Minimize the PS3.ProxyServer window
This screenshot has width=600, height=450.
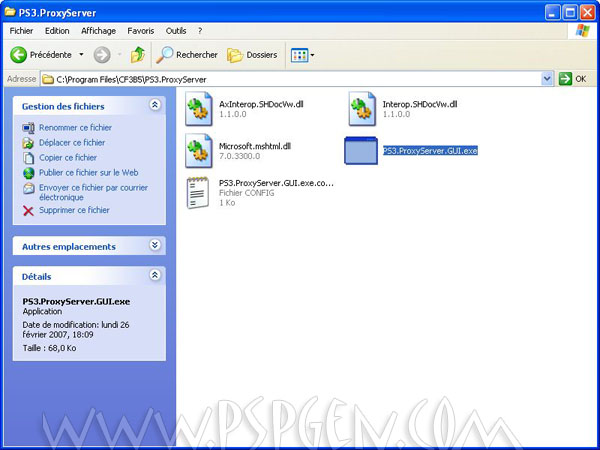[552, 13]
